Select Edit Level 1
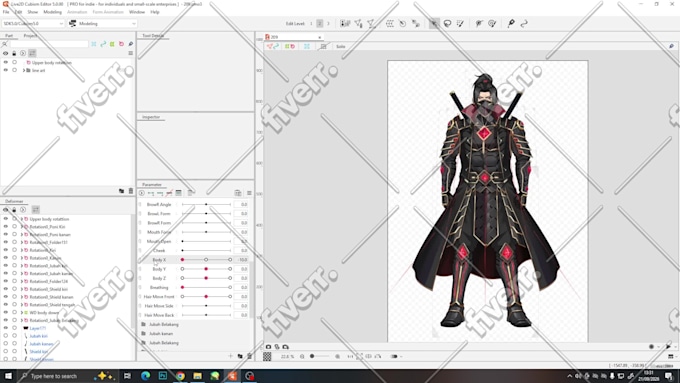680x383 pixels. pos(311,23)
